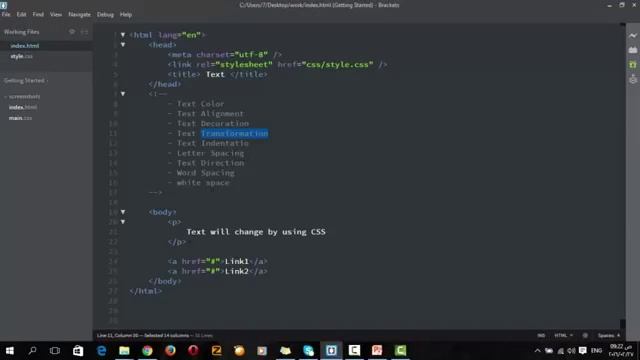This screenshot has width=640, height=360.
Task: Click the Brackets app icon in title bar
Action: (x=4, y=5)
